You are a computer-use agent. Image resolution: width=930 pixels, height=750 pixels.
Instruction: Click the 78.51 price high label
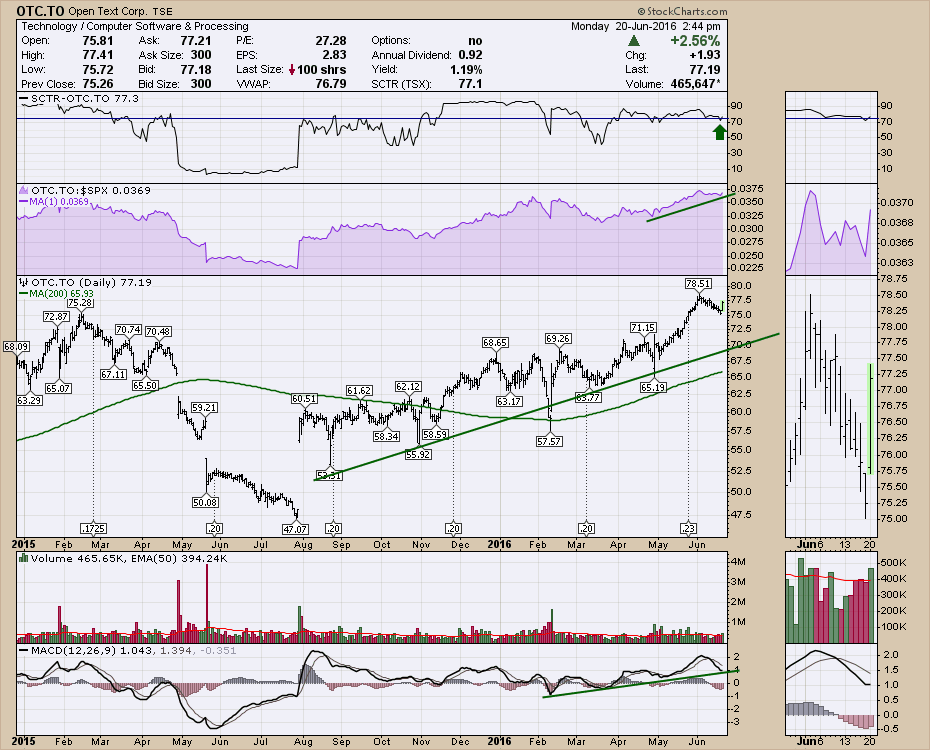[698, 284]
